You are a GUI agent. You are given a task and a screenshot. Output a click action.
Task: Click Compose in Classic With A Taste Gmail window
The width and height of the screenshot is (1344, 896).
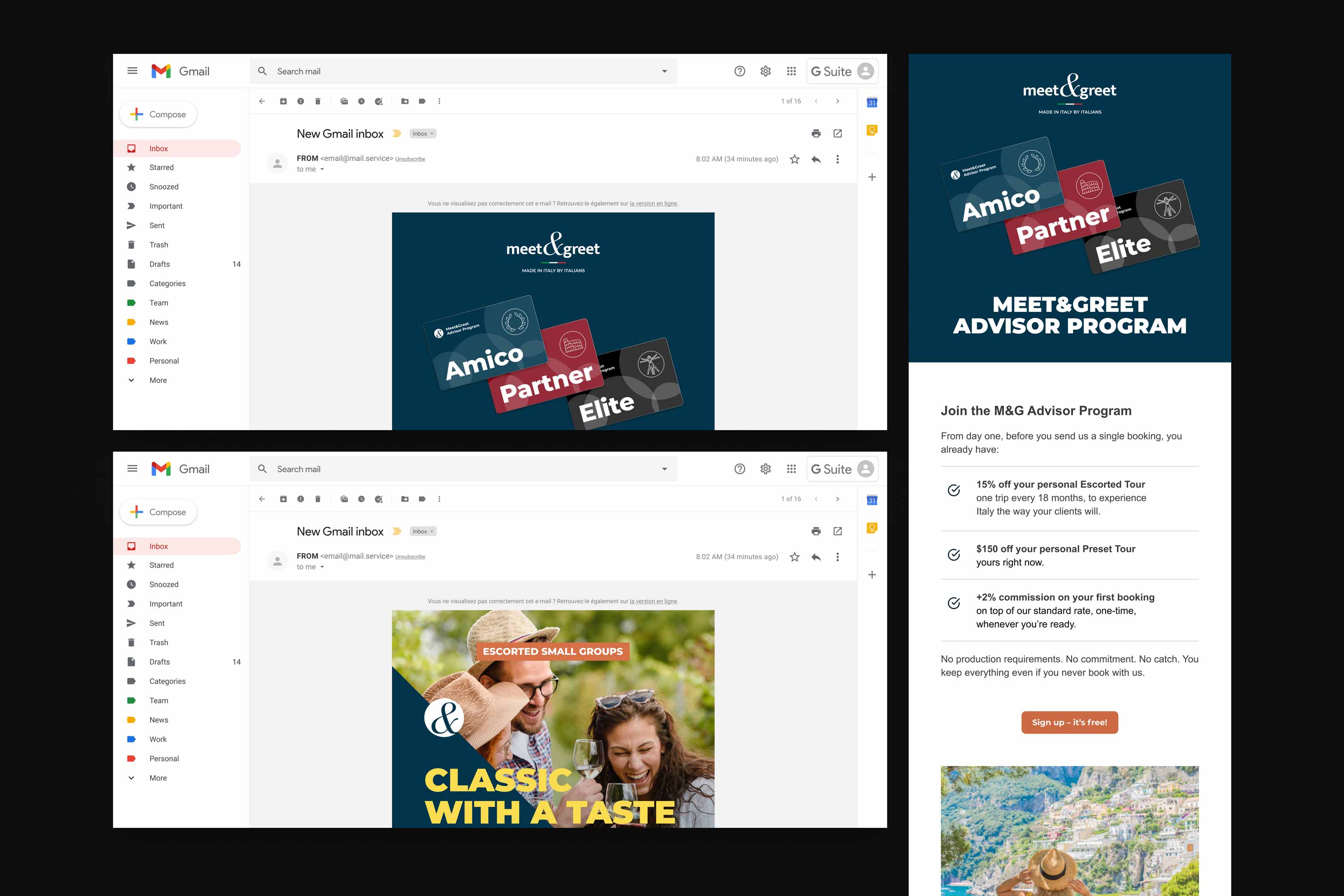pyautogui.click(x=158, y=512)
